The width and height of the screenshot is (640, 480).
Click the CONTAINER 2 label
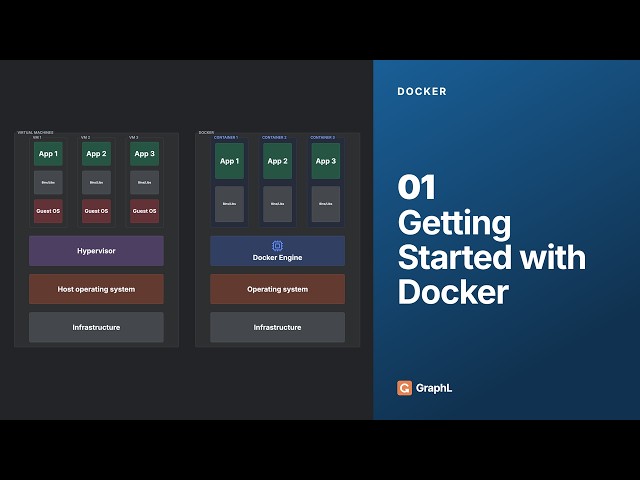click(x=274, y=138)
